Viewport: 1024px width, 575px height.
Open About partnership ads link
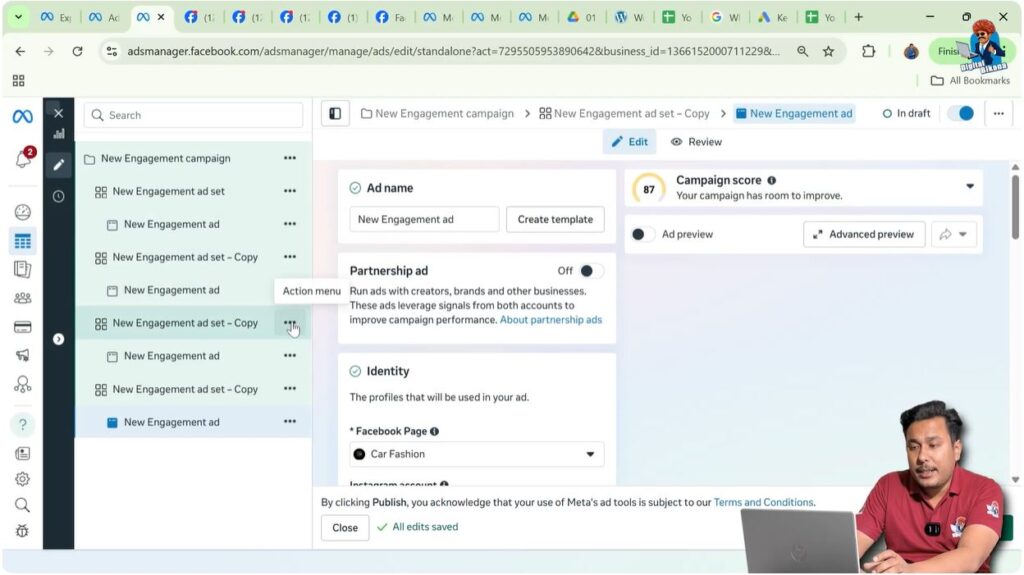tap(551, 320)
